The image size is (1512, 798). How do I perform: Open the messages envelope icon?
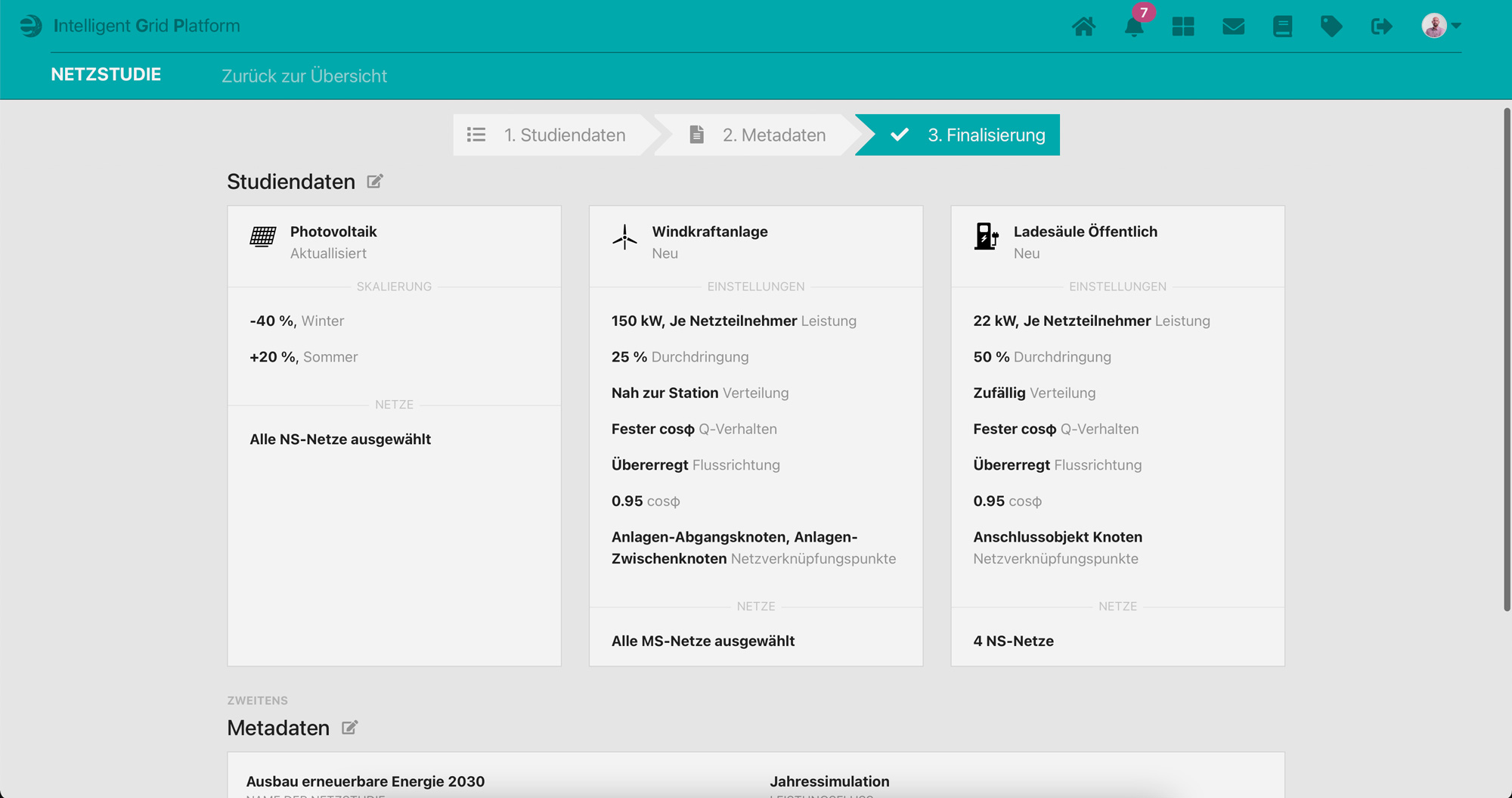(x=1233, y=26)
